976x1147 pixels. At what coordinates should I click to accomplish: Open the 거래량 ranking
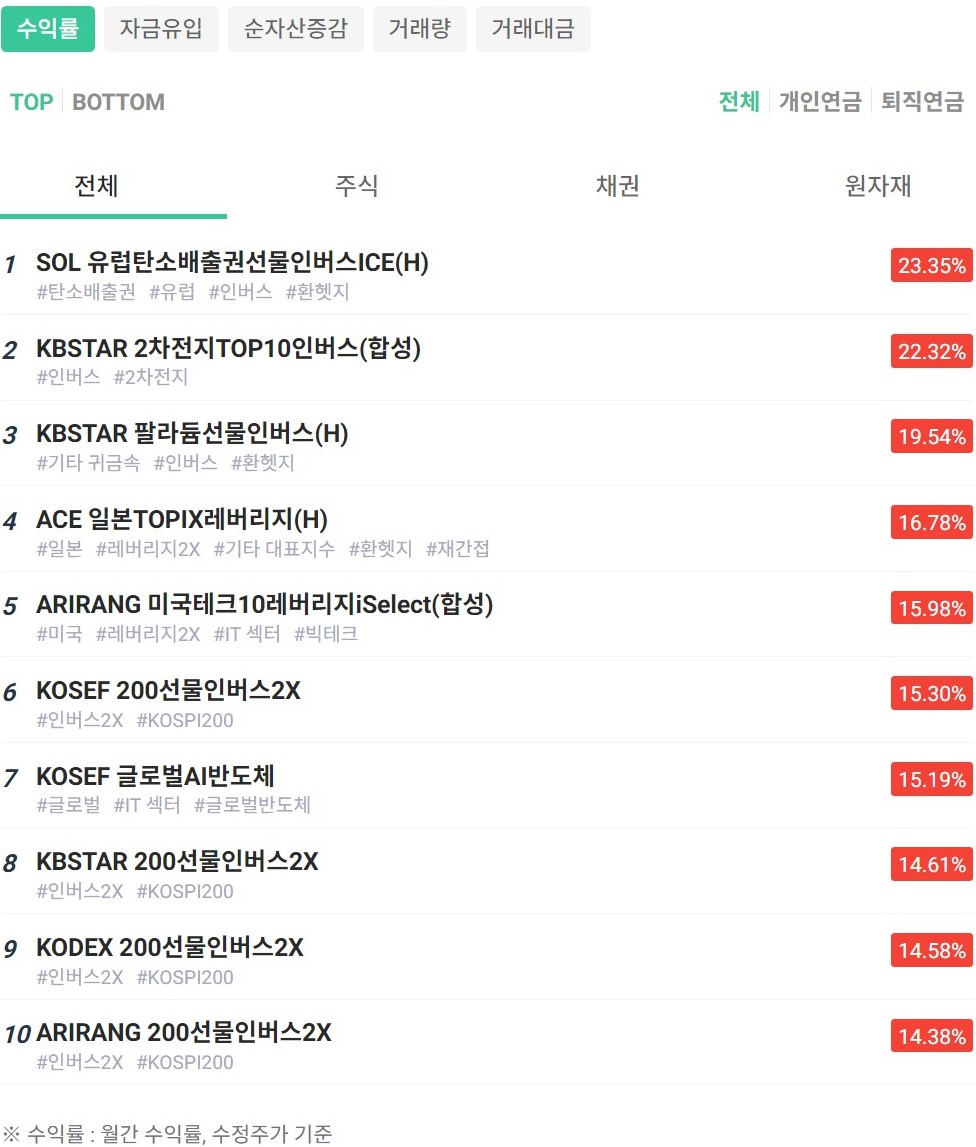click(419, 29)
